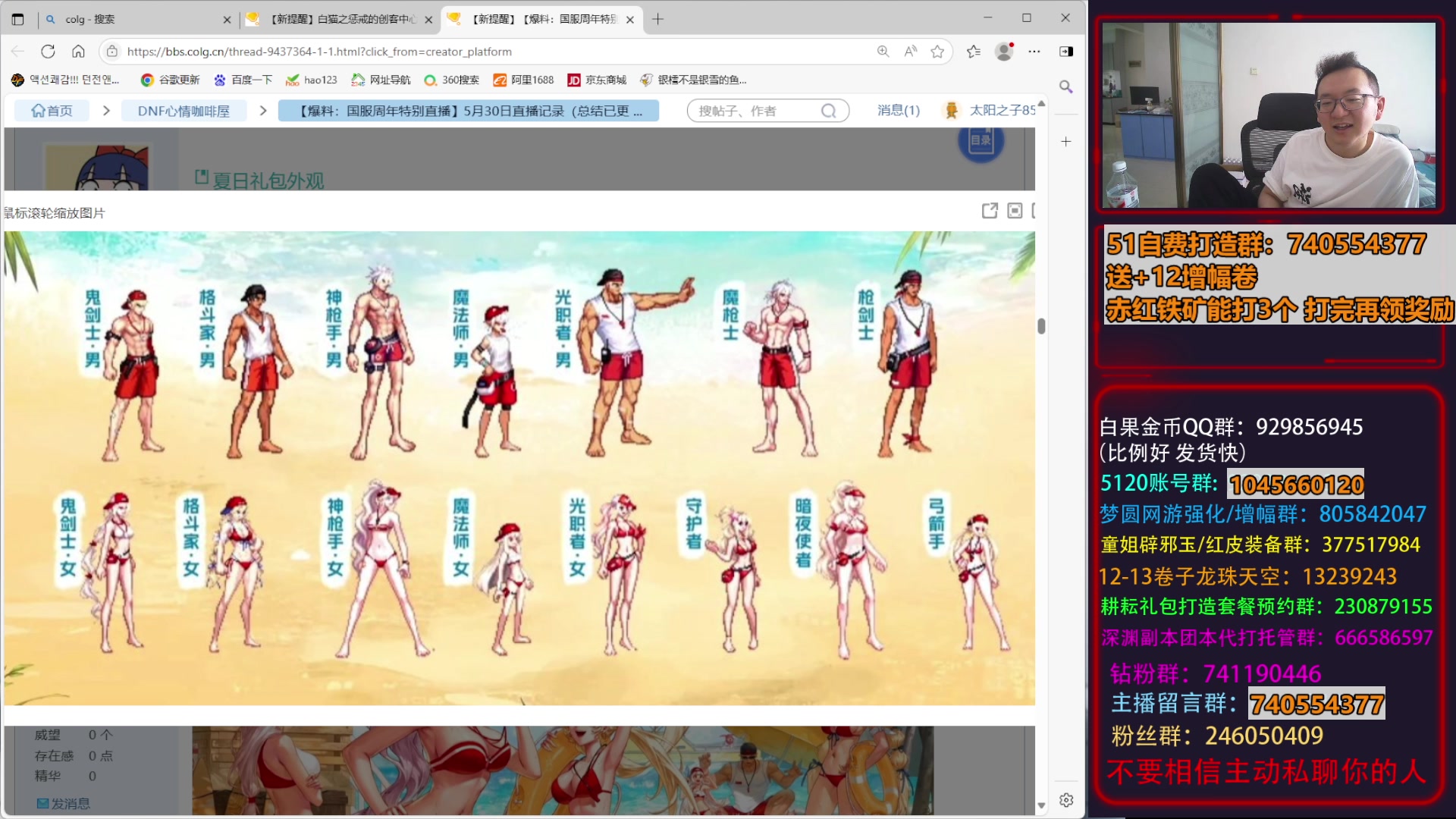
Task: Click the scrollbar down arrow
Action: tap(1041, 805)
